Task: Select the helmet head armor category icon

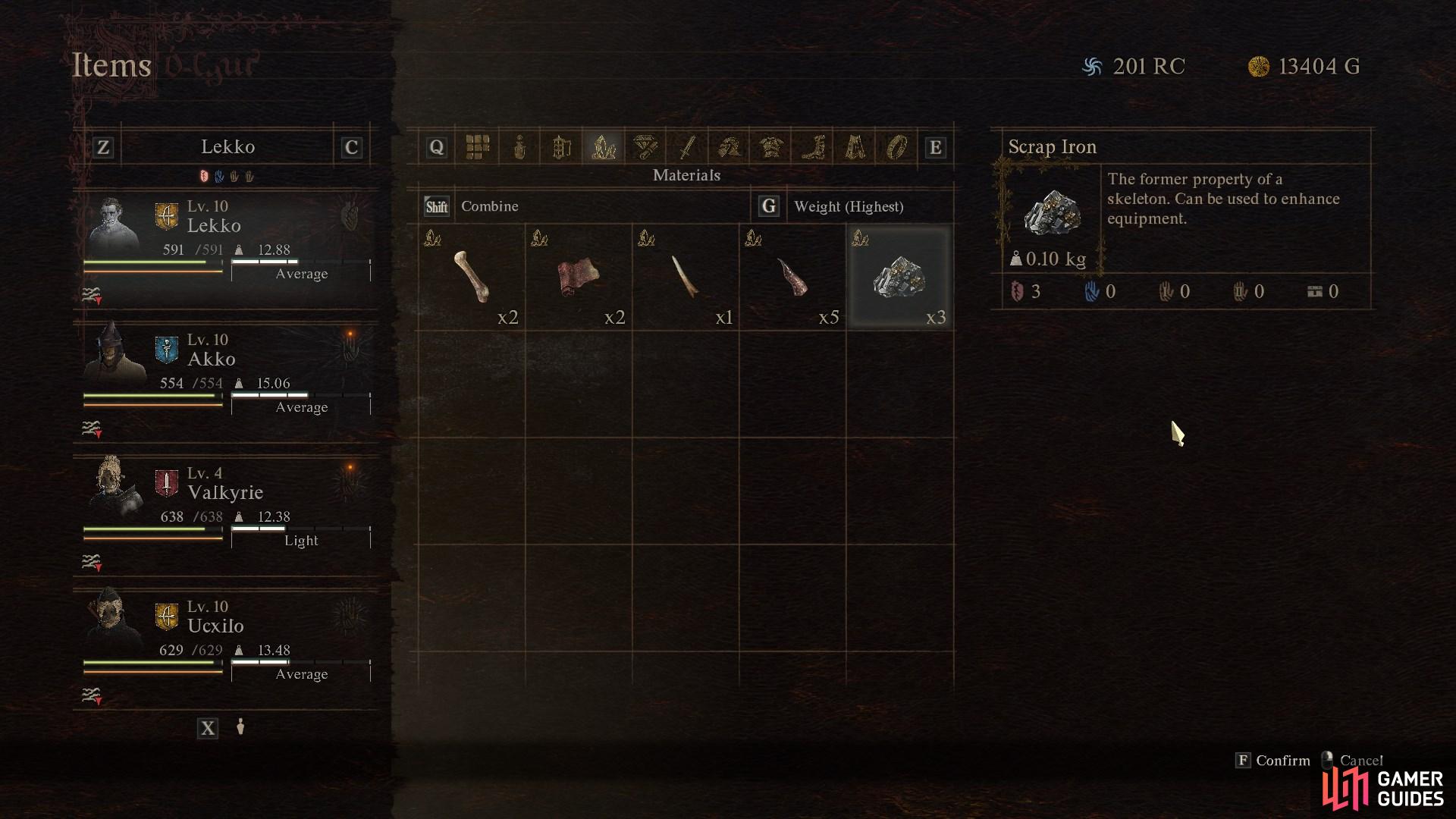Action: point(730,147)
